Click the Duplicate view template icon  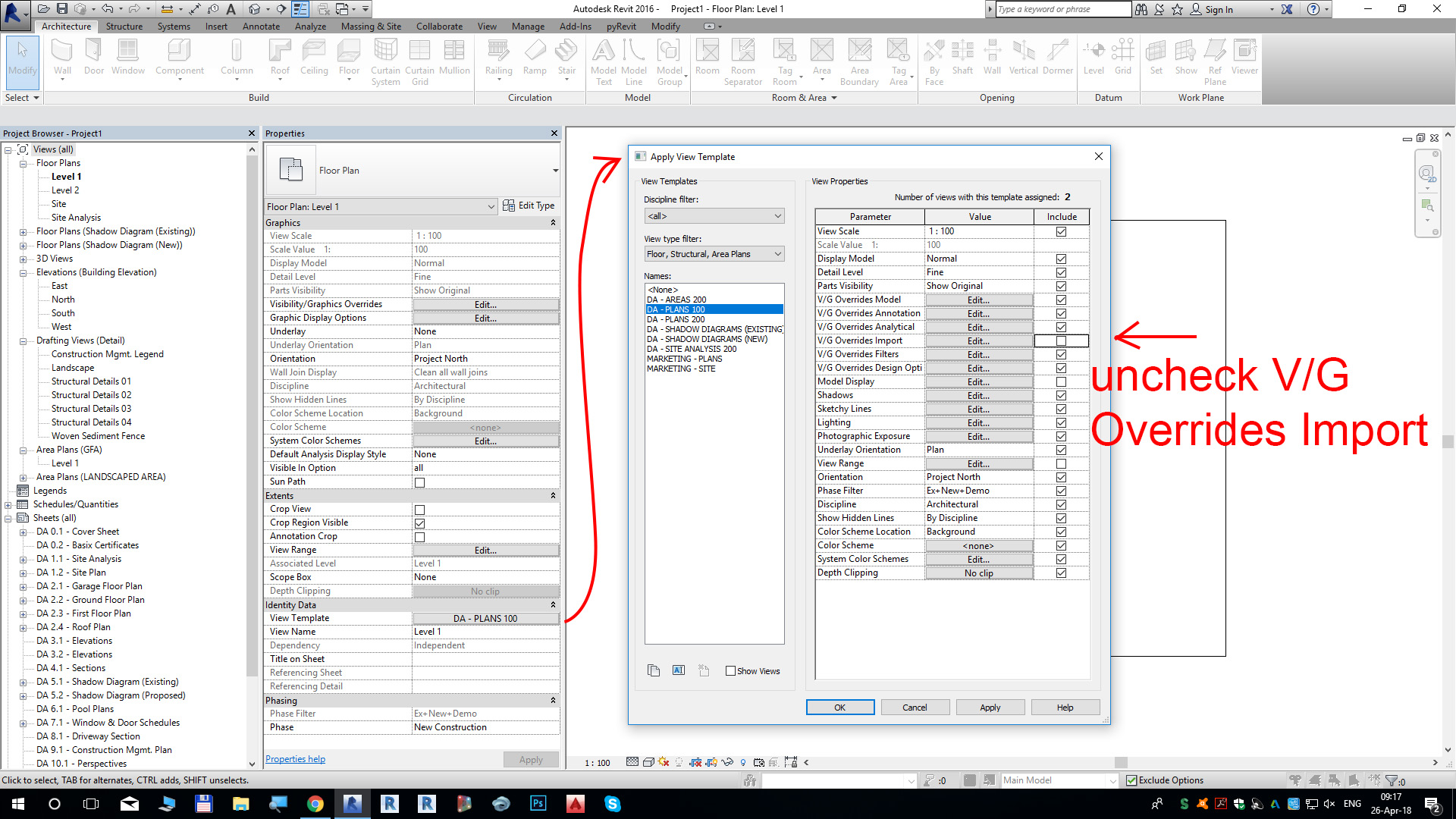coord(654,670)
